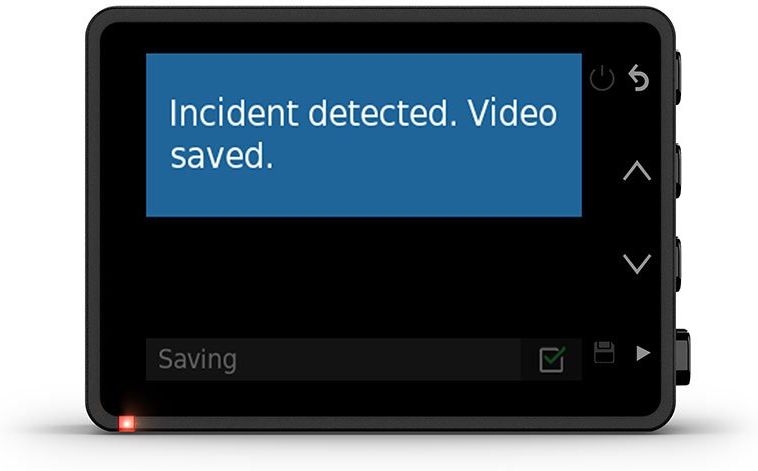Tap the power icon
Image resolution: width=758 pixels, height=471 pixels.
[602, 79]
